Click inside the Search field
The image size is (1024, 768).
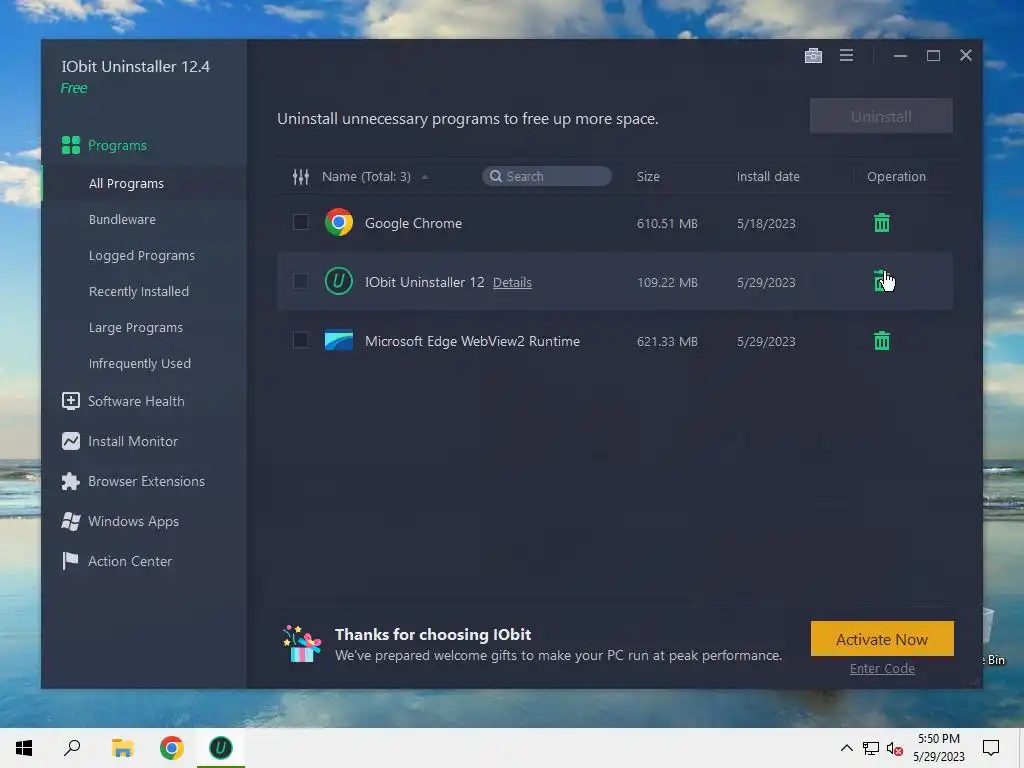[x=547, y=176]
